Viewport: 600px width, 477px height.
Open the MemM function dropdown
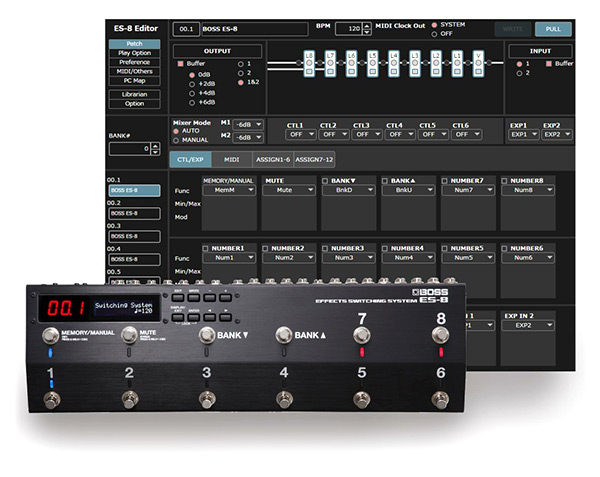(x=229, y=190)
